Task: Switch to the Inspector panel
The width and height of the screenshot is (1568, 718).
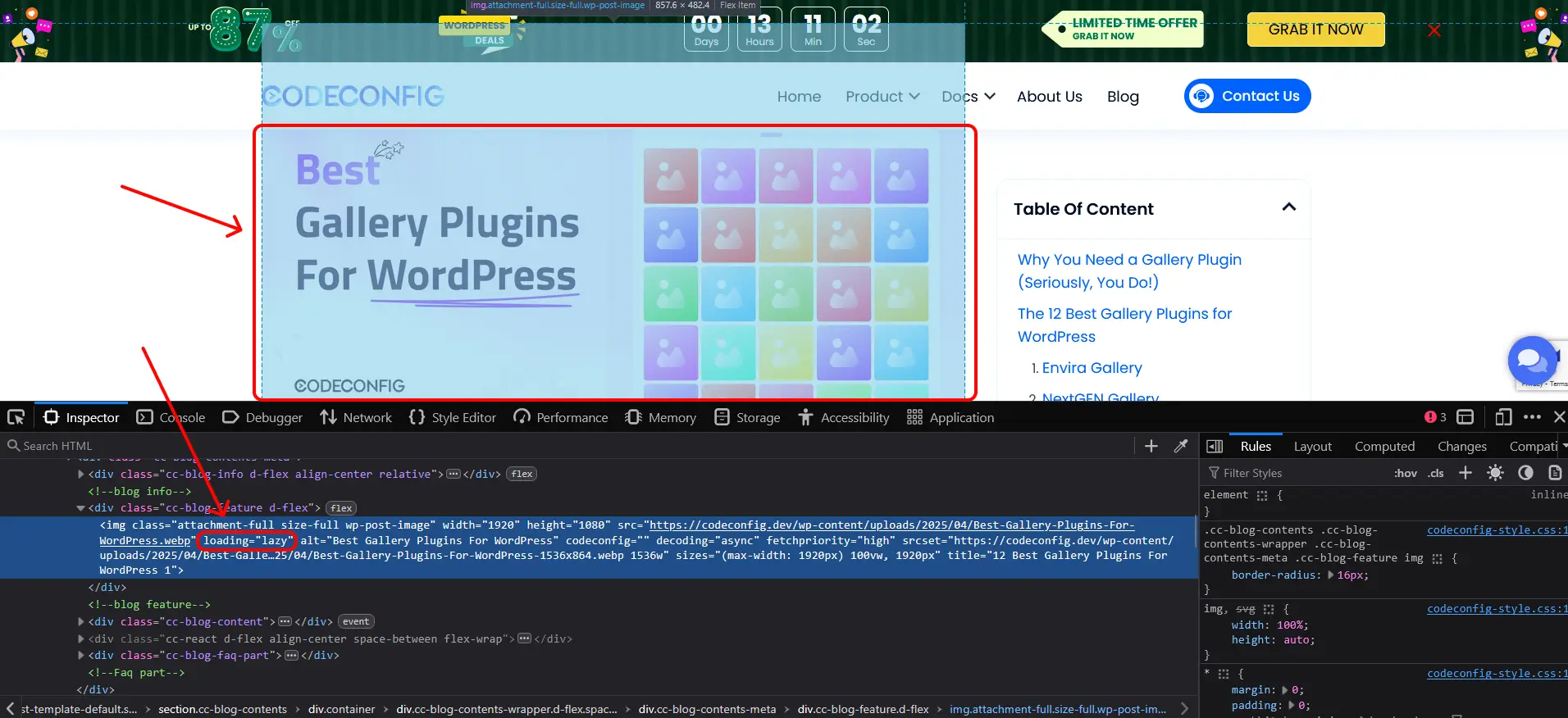Action: 81,417
